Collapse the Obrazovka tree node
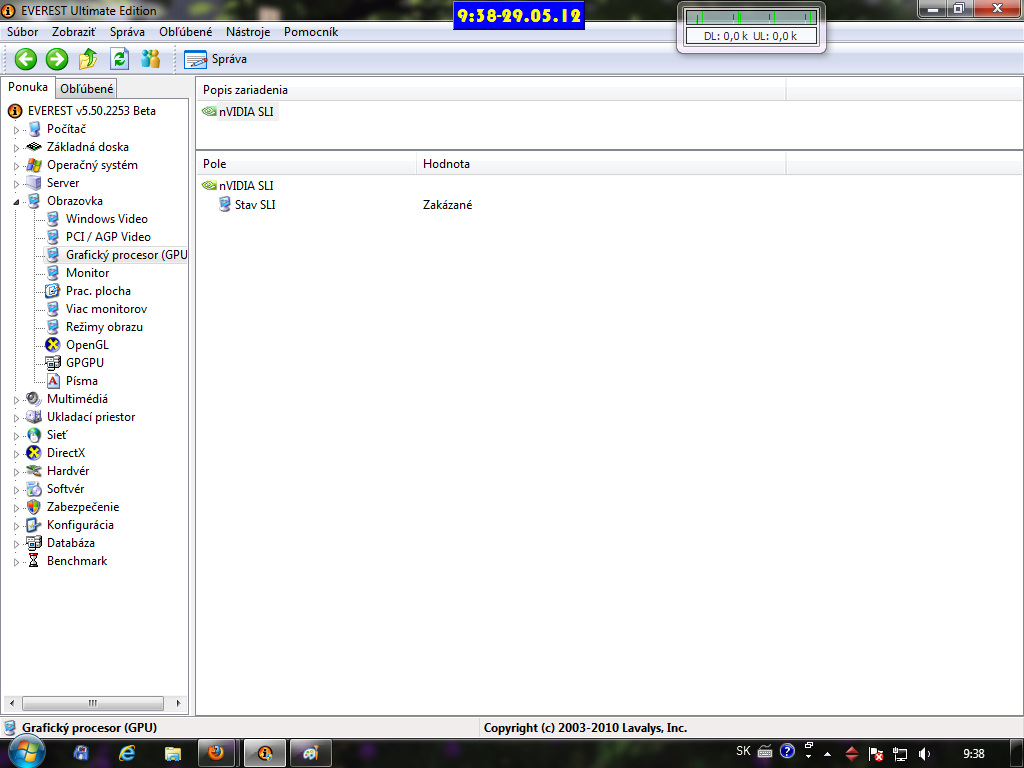The image size is (1024, 768). point(16,202)
